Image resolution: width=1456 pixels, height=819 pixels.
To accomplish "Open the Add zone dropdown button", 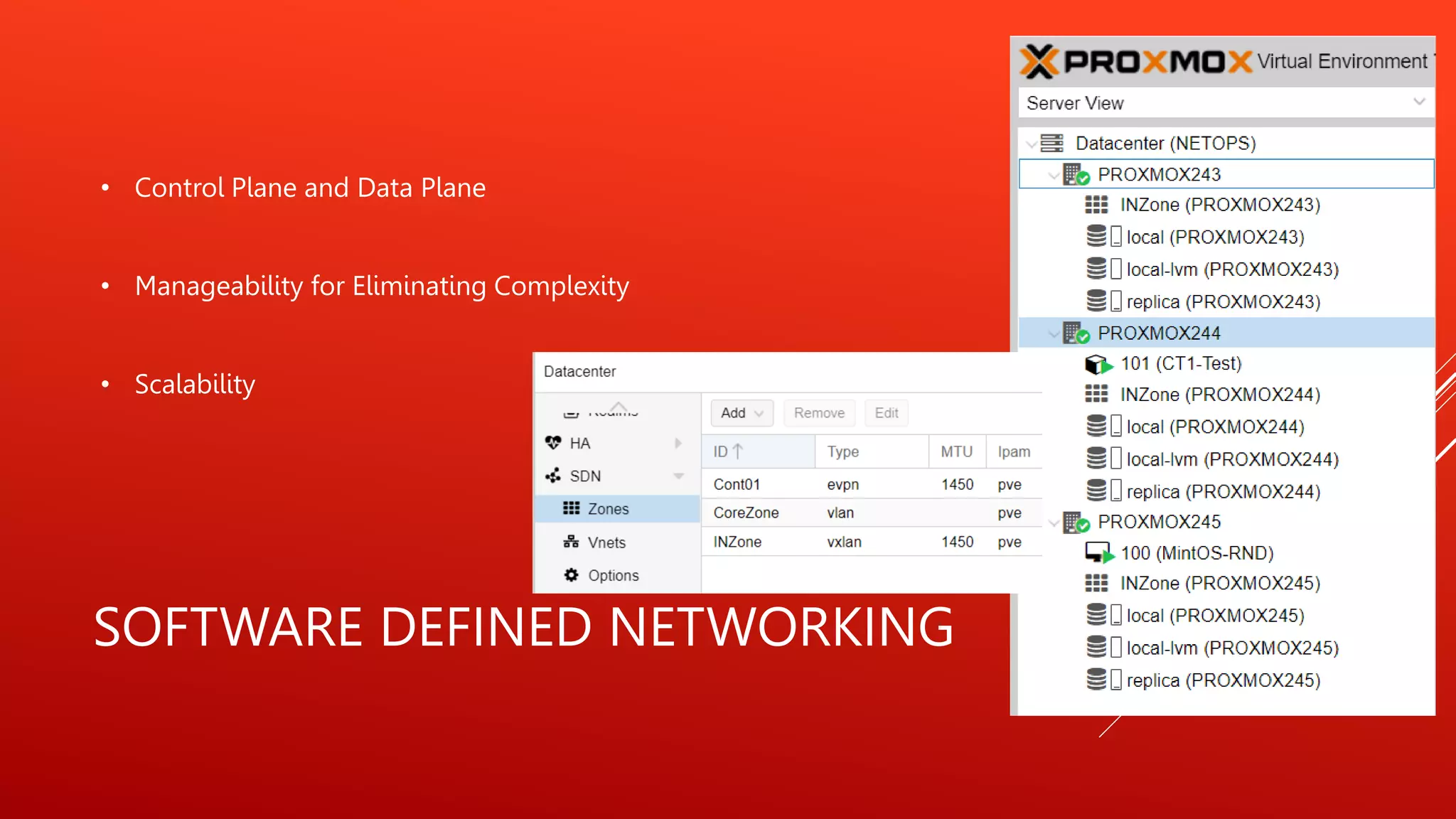I will [x=742, y=413].
